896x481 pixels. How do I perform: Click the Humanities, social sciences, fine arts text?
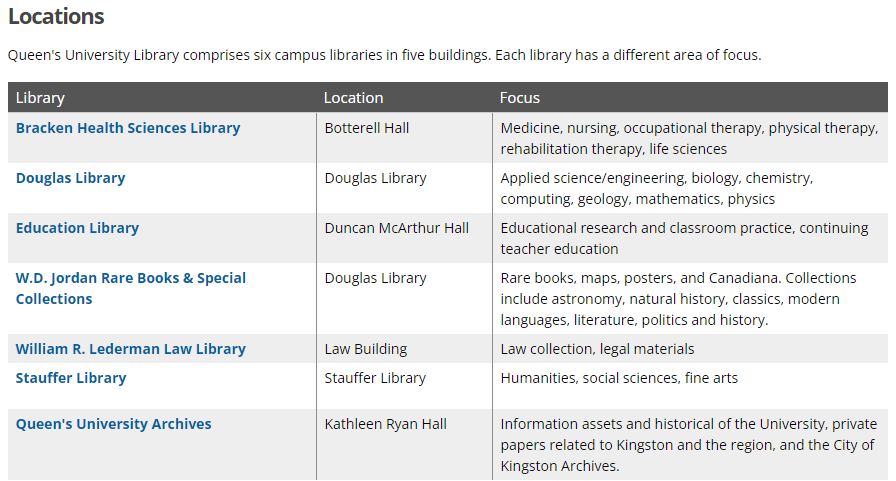[619, 378]
